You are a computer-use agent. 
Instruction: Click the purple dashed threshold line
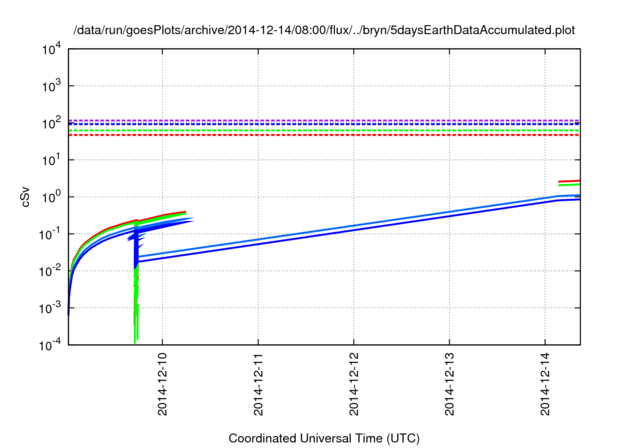point(324,120)
